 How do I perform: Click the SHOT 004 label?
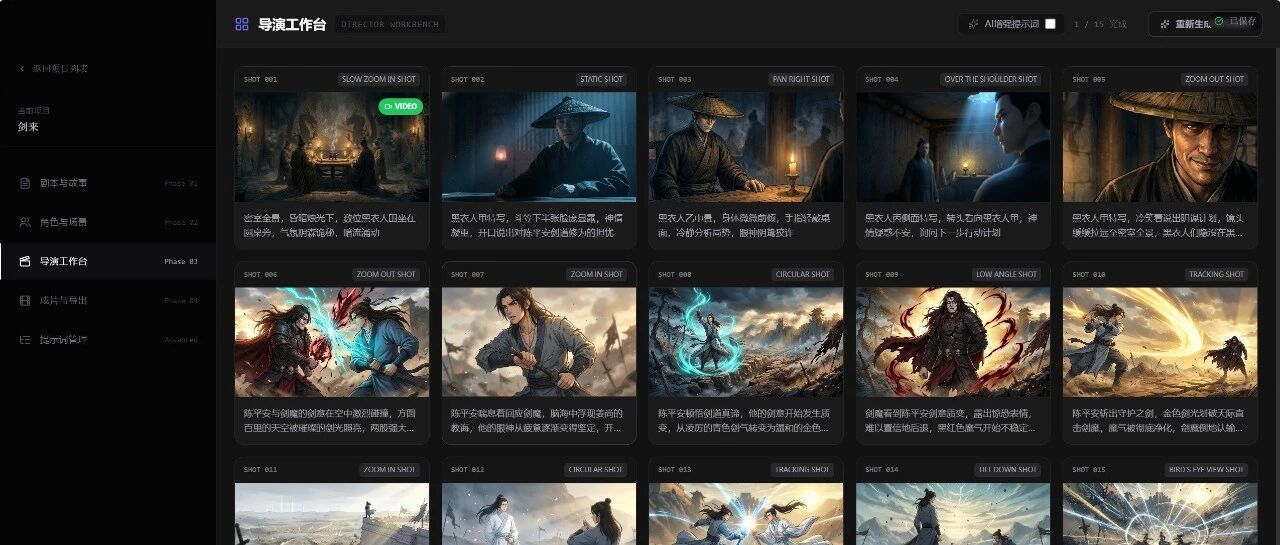pyautogui.click(x=881, y=79)
